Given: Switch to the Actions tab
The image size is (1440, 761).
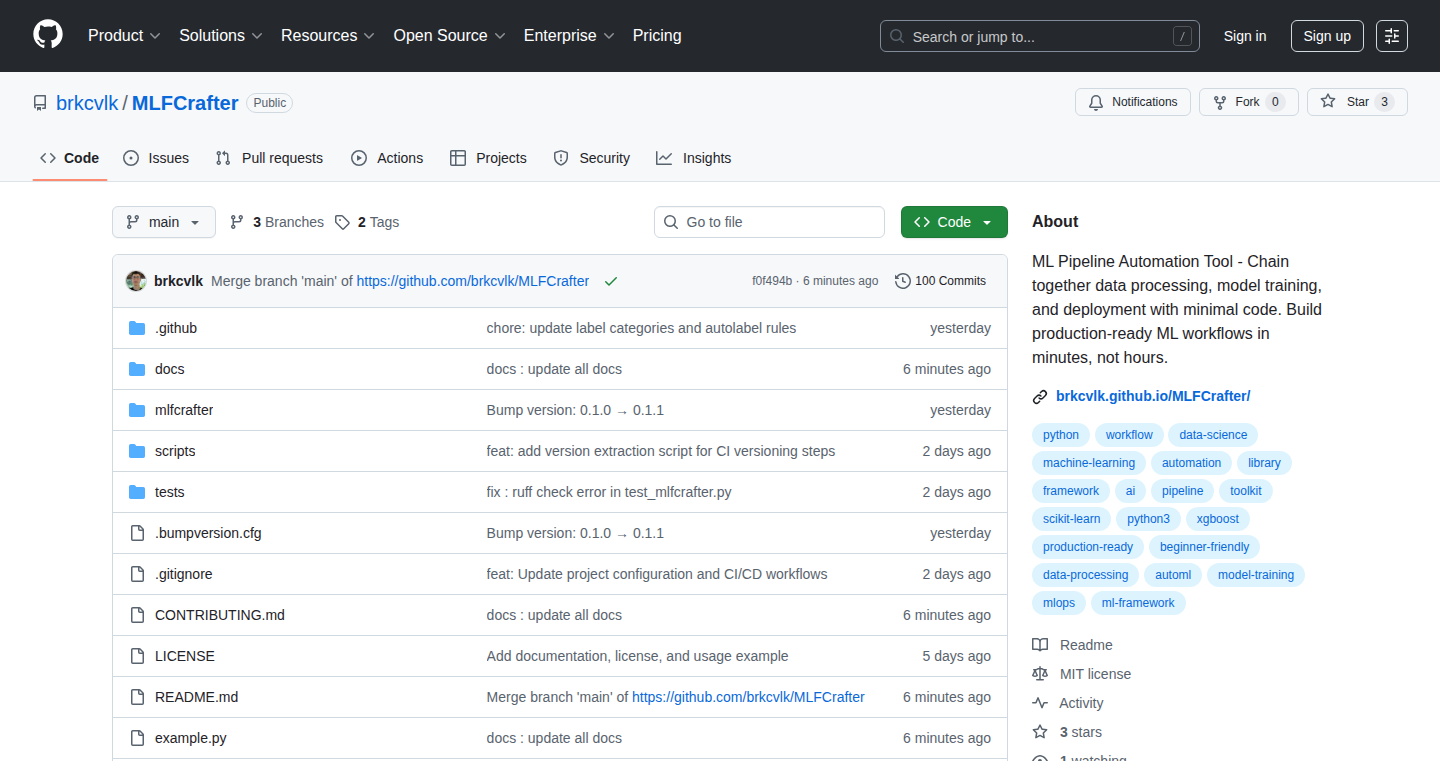Looking at the screenshot, I should click(387, 158).
